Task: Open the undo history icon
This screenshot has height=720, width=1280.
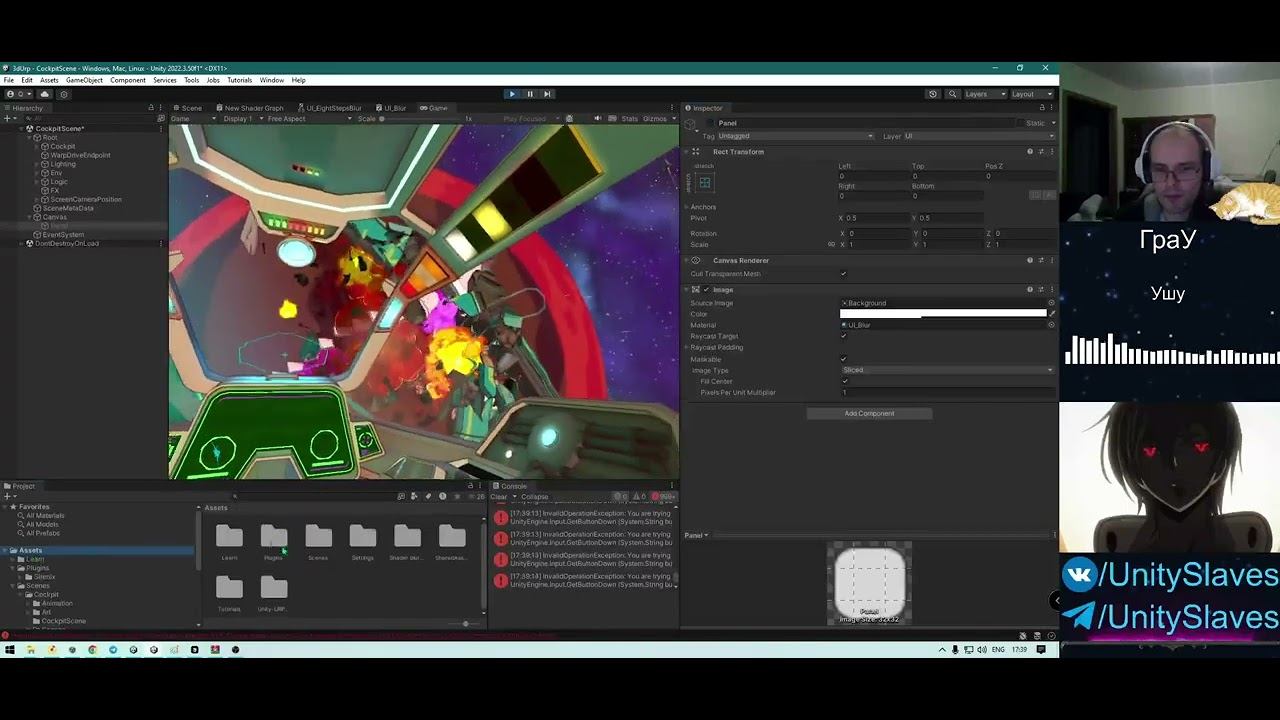Action: click(x=933, y=94)
